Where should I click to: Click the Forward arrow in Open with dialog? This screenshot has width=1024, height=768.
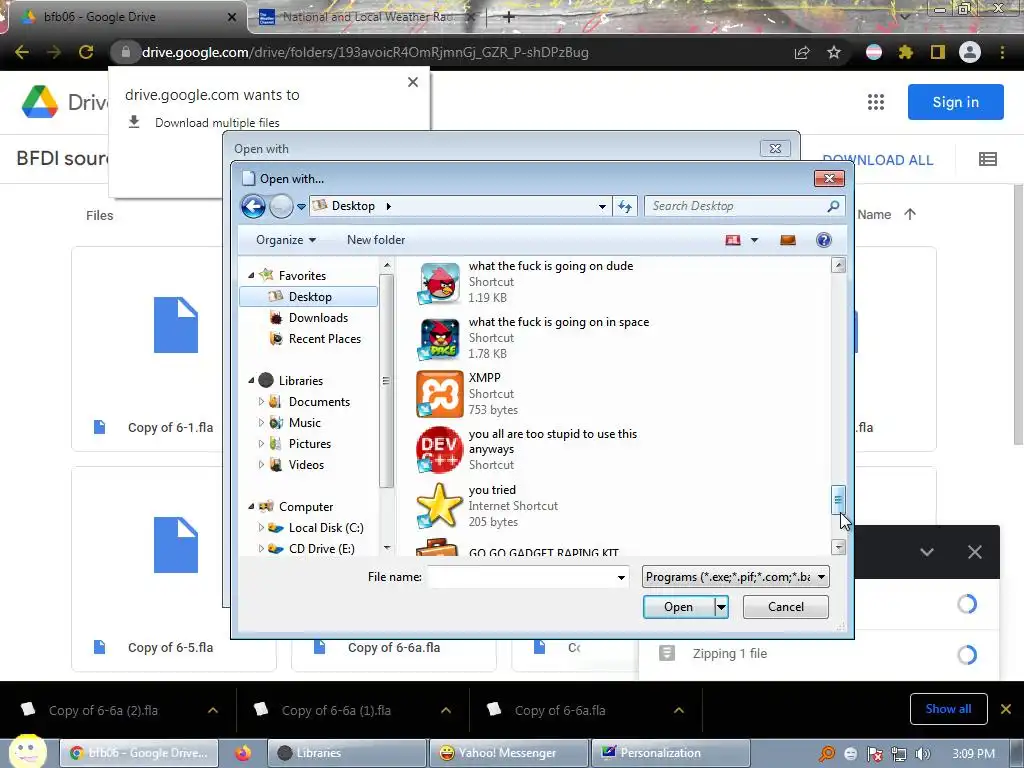click(281, 206)
